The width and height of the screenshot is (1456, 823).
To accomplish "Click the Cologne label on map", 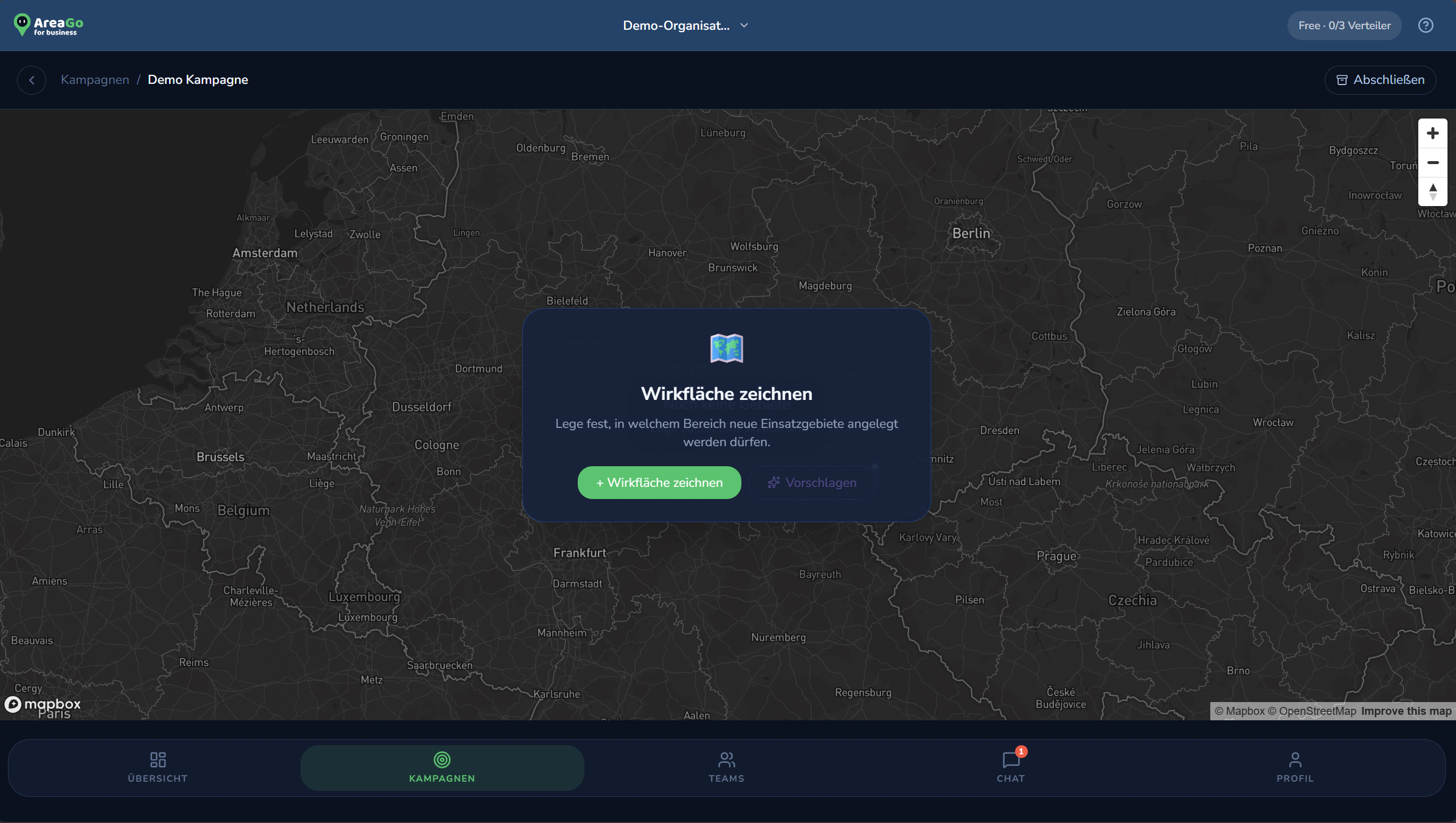I will (x=437, y=445).
